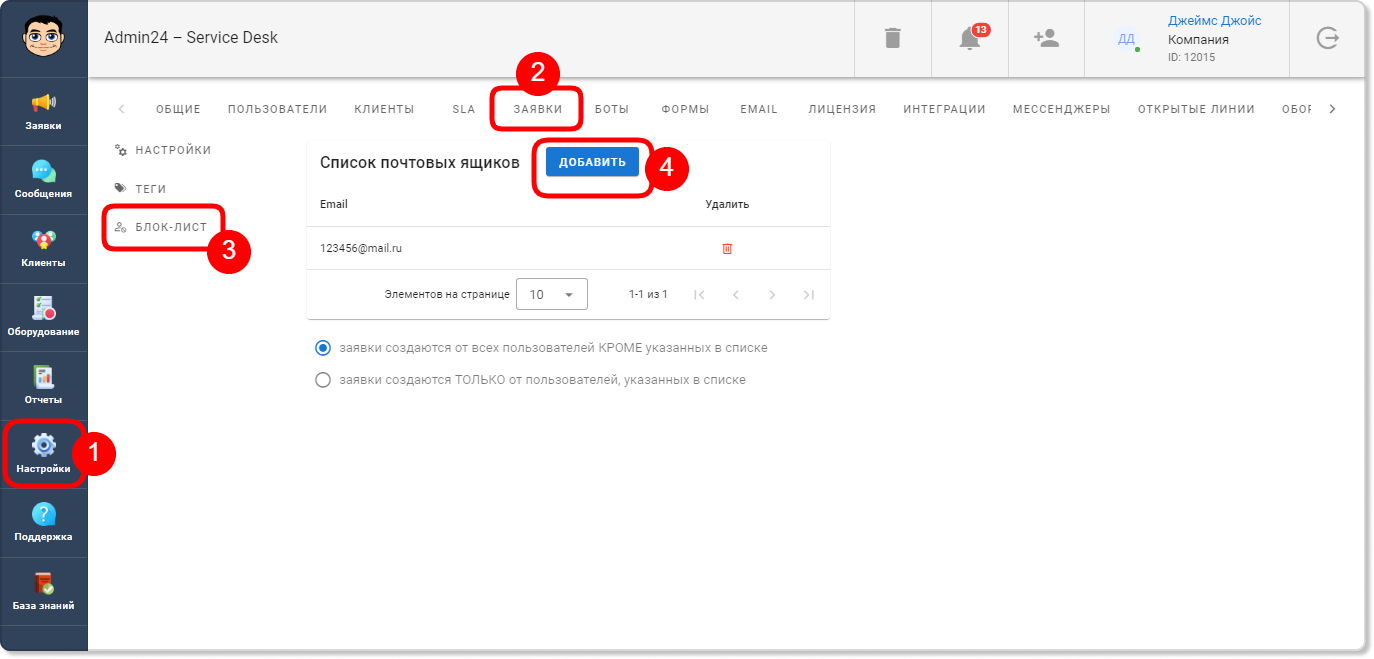
Task: Expand the items per page dropdown
Action: (x=552, y=294)
